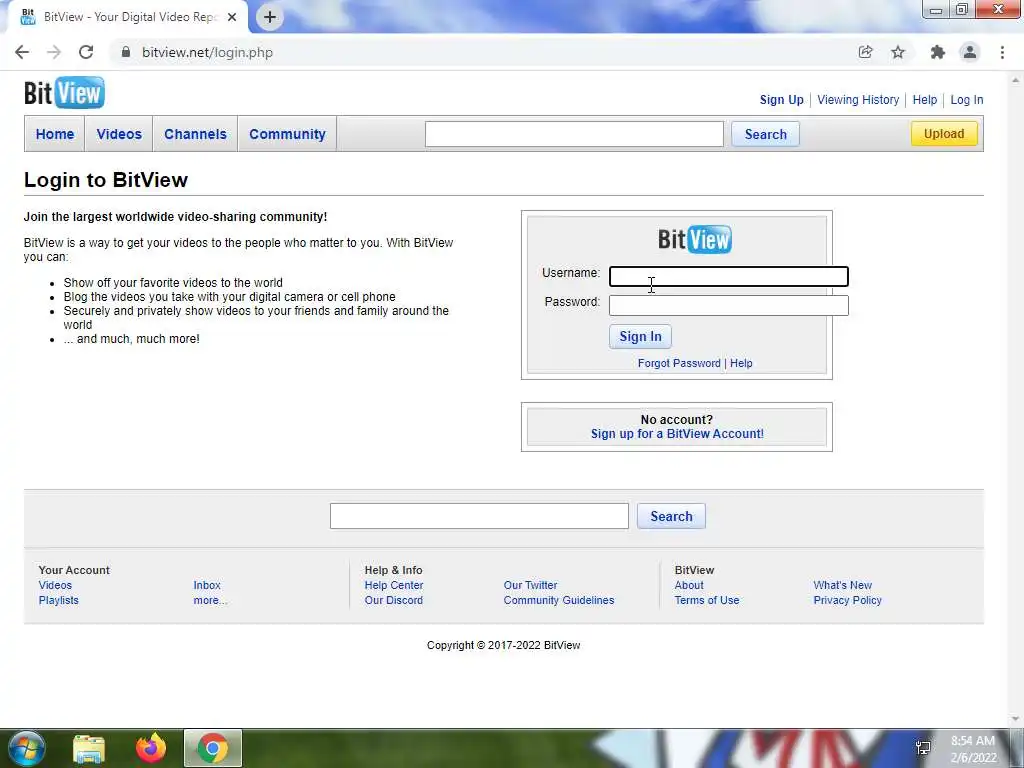The width and height of the screenshot is (1024, 768).
Task: Open a new tab with the plus button
Action: [270, 17]
